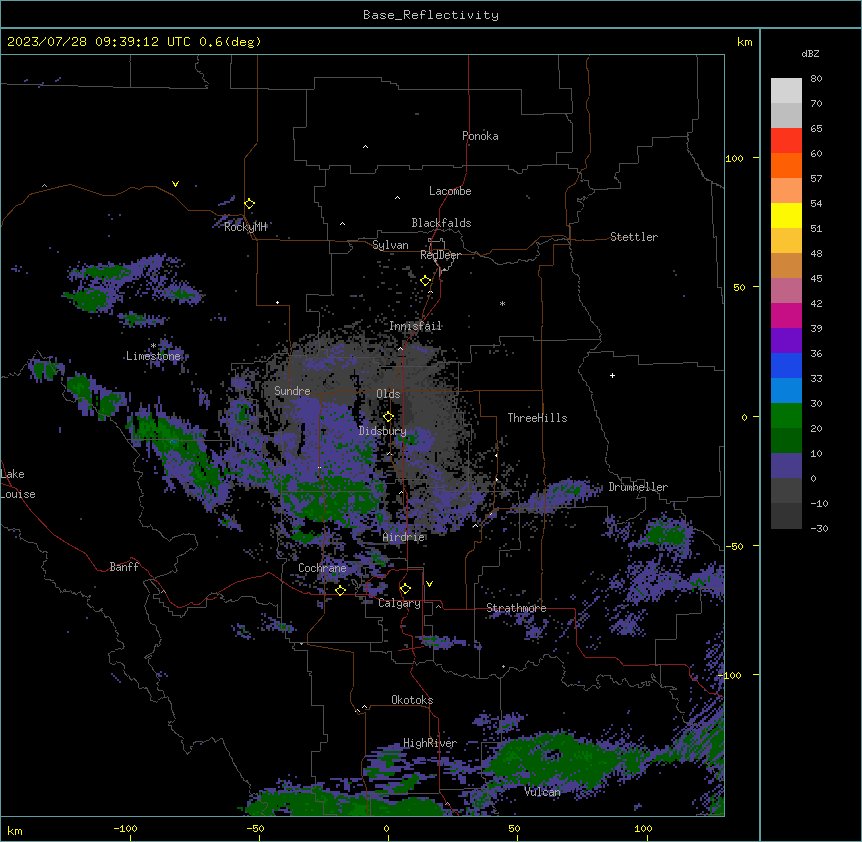
Task: Click the dBZ legend heading
Action: [x=810, y=54]
